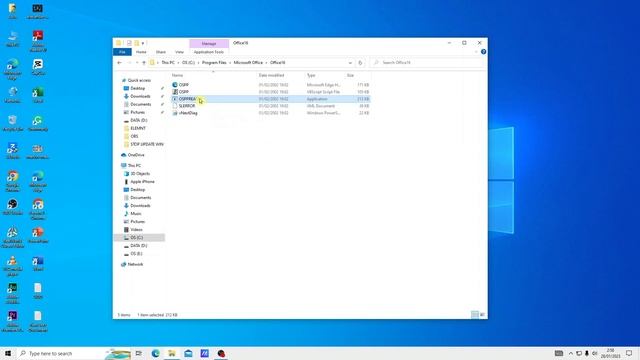Image resolution: width=640 pixels, height=360 pixels.
Task: Select Network in navigation pane
Action: (135, 264)
